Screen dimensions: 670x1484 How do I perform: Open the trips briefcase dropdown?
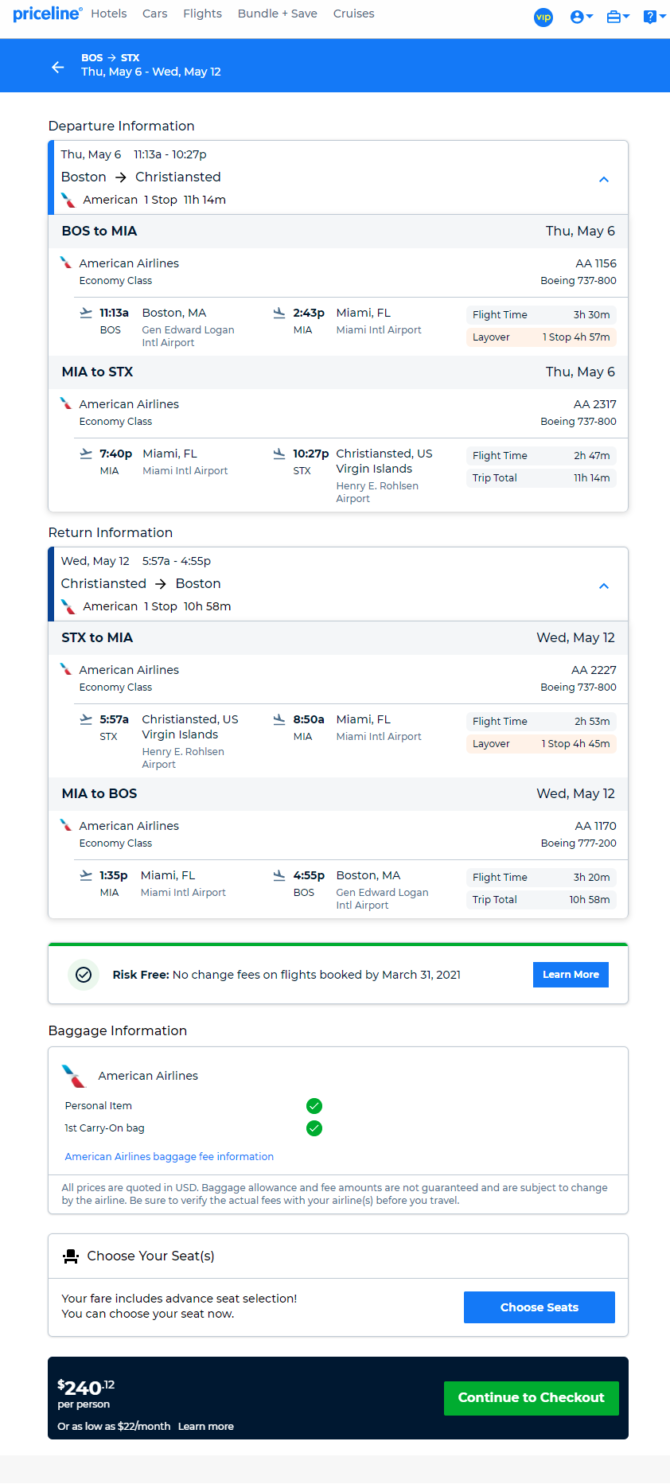tap(618, 17)
